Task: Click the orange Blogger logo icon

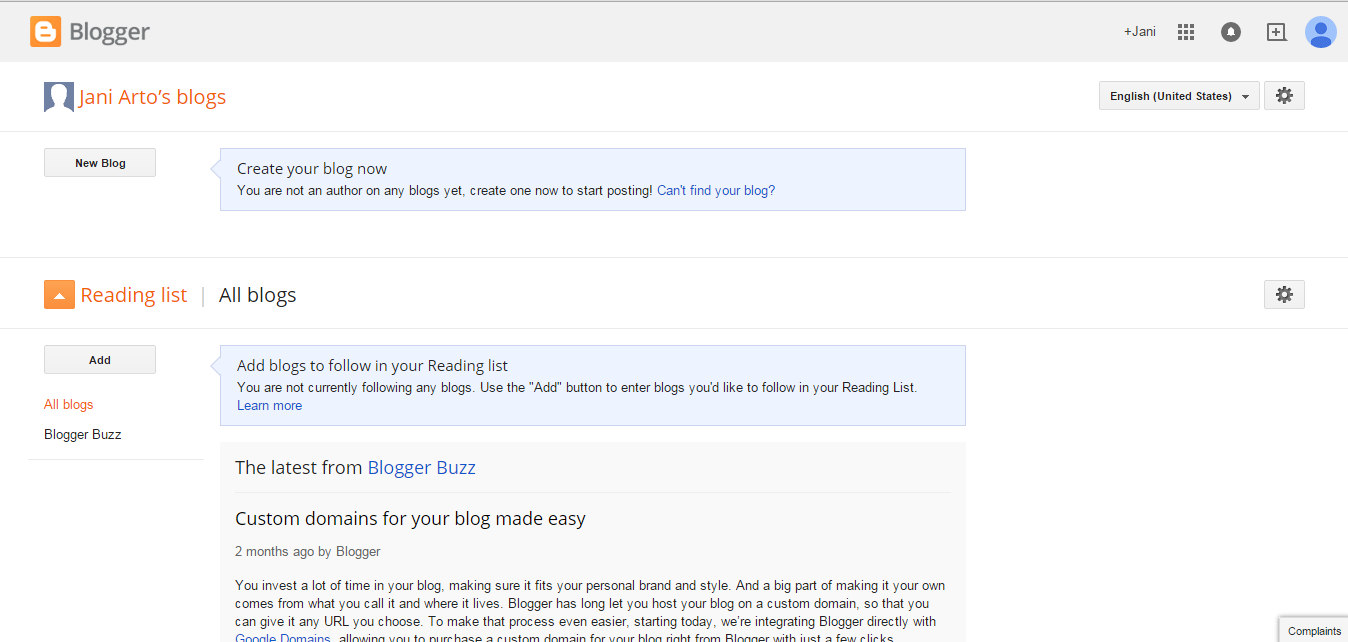Action: tap(45, 32)
